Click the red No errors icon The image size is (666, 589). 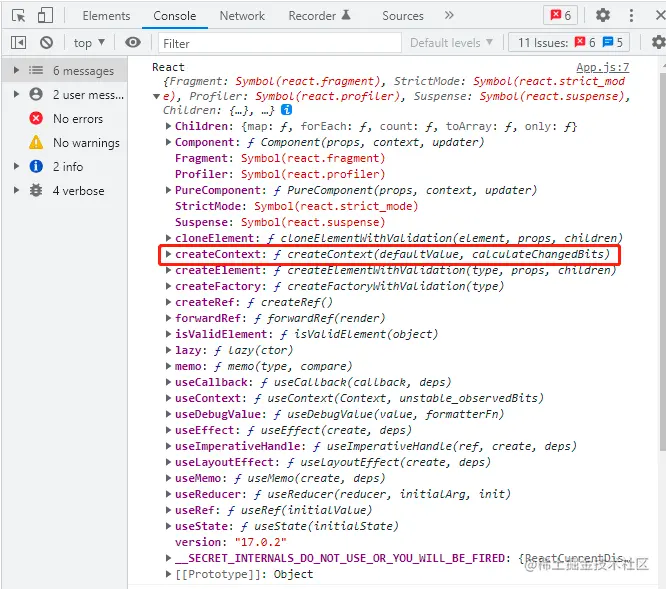[x=36, y=118]
